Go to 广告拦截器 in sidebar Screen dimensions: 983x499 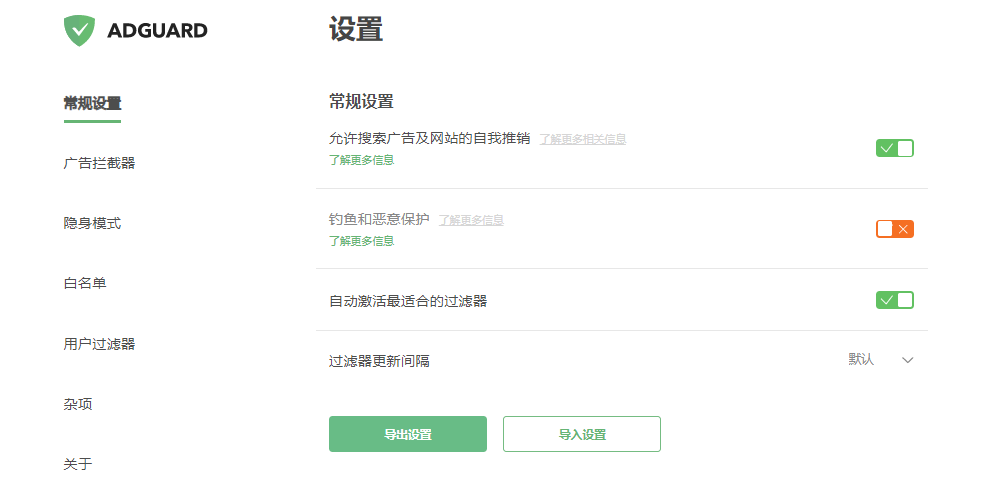click(x=99, y=163)
